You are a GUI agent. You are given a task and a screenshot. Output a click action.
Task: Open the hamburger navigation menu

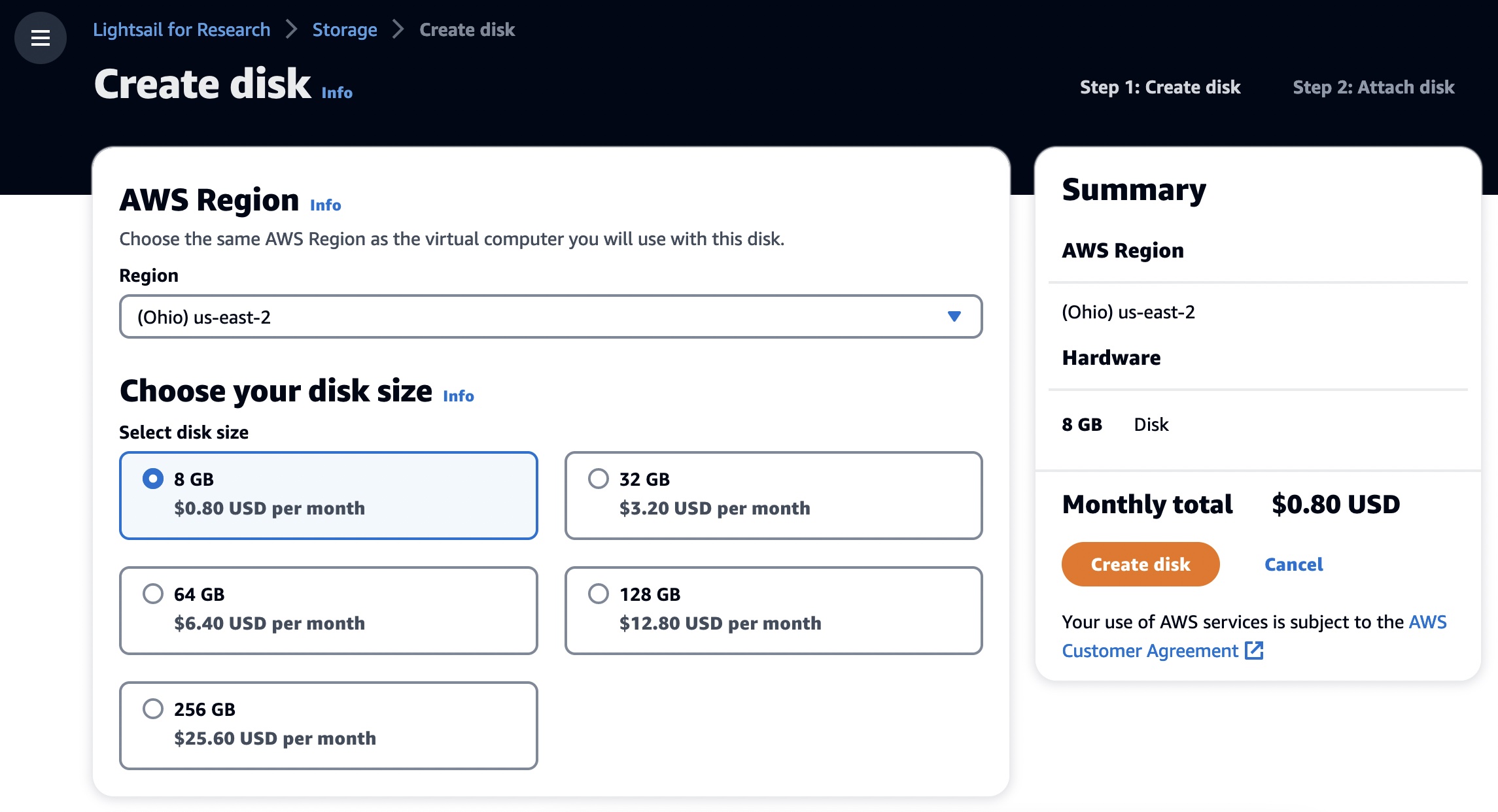pyautogui.click(x=41, y=38)
